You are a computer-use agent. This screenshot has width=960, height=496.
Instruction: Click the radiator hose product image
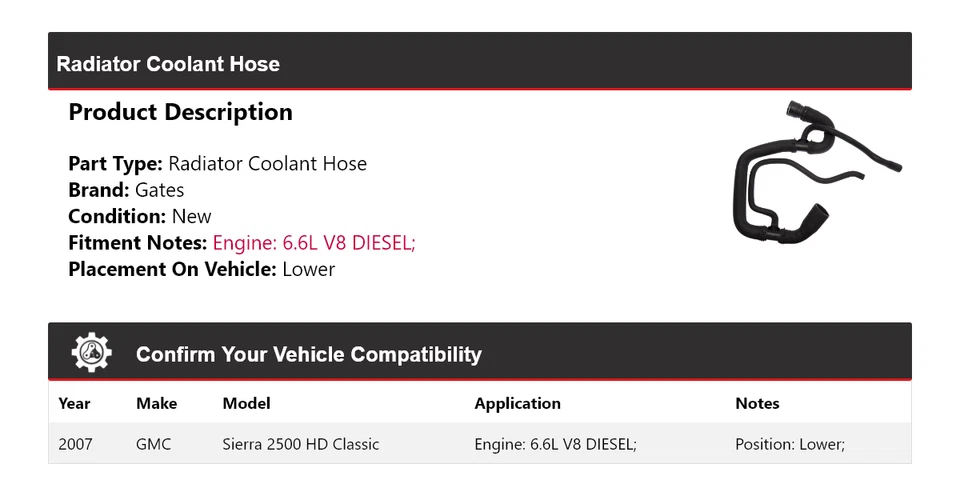click(x=816, y=170)
